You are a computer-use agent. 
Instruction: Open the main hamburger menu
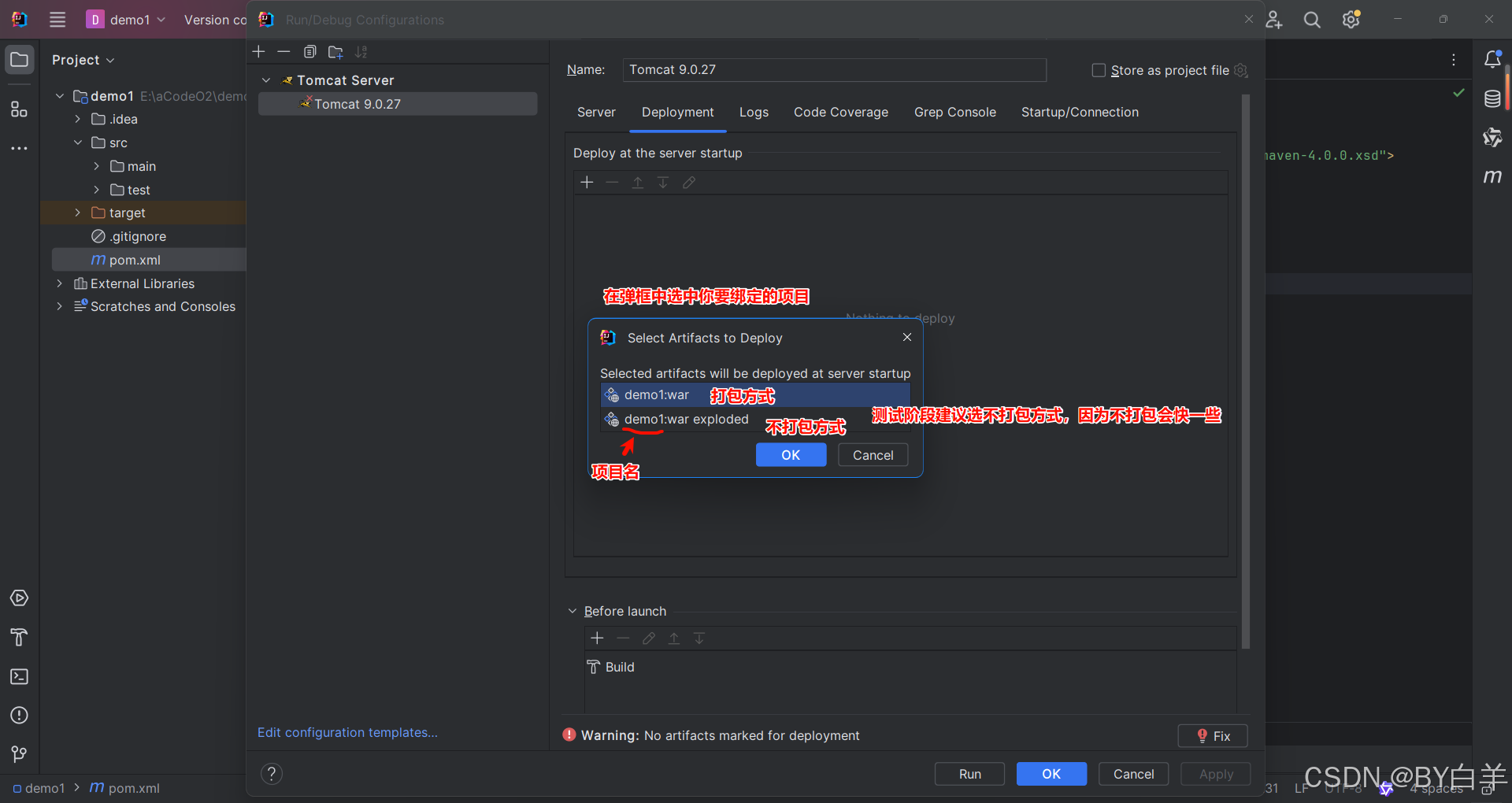(x=57, y=20)
